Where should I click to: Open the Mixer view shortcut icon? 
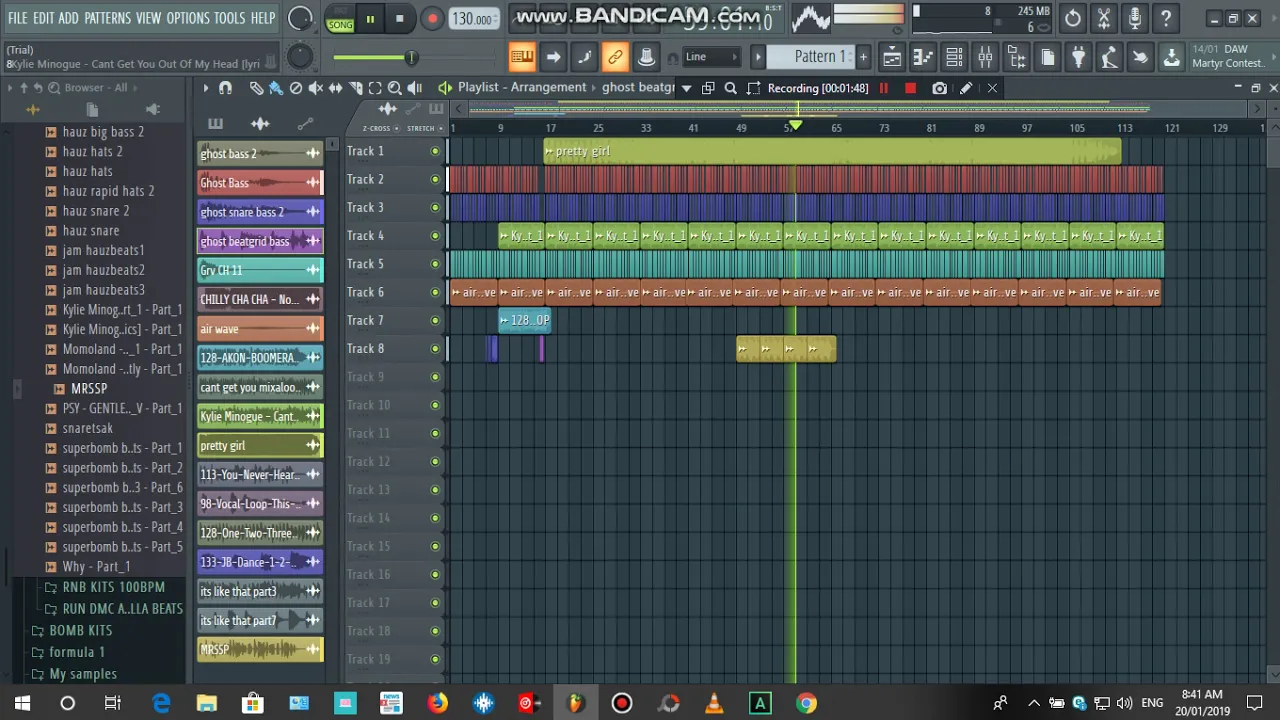point(985,57)
